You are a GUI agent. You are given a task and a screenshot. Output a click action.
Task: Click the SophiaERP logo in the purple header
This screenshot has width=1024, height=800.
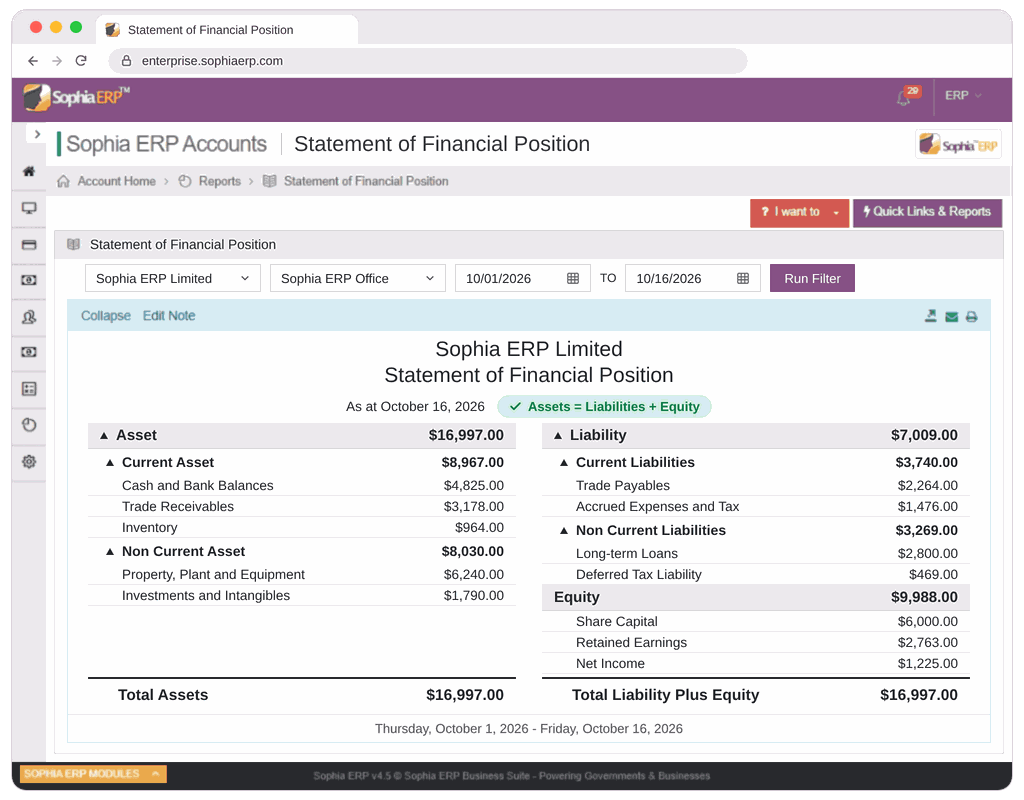pyautogui.click(x=76, y=97)
